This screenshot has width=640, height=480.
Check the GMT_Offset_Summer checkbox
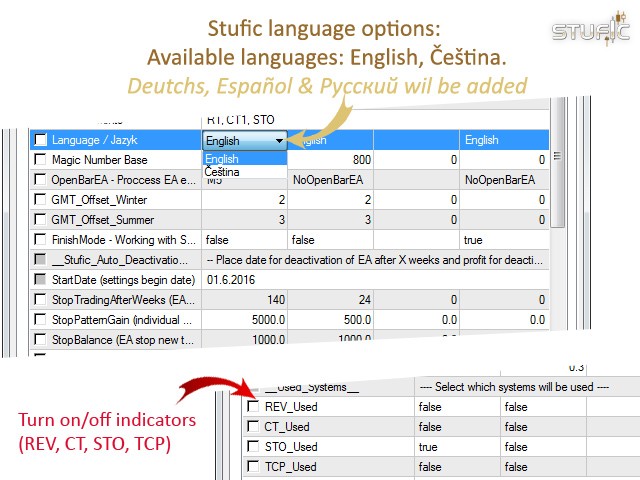click(x=40, y=220)
